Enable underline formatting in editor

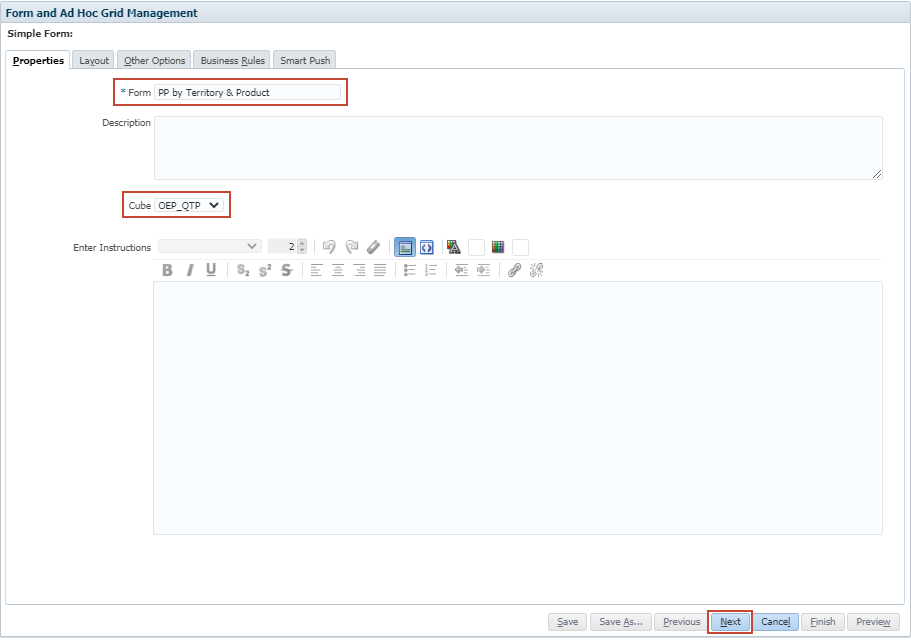[x=211, y=269]
